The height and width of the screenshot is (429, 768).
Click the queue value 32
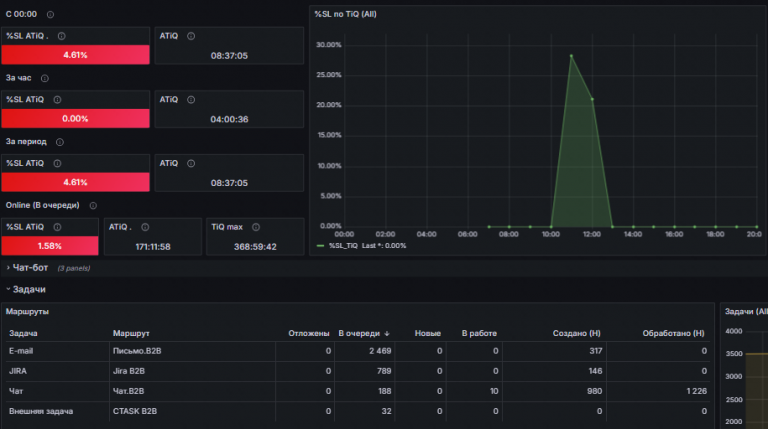[386, 411]
